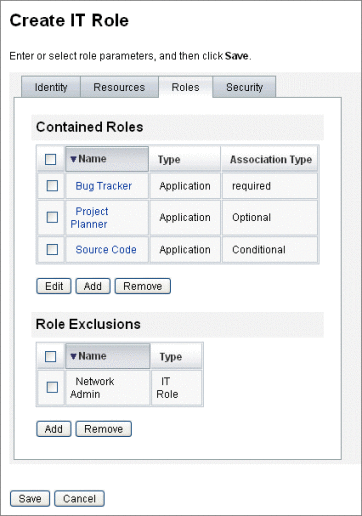362x516 pixels.
Task: Click sort arrow on Contained Roles Name column
Action: pos(73,159)
